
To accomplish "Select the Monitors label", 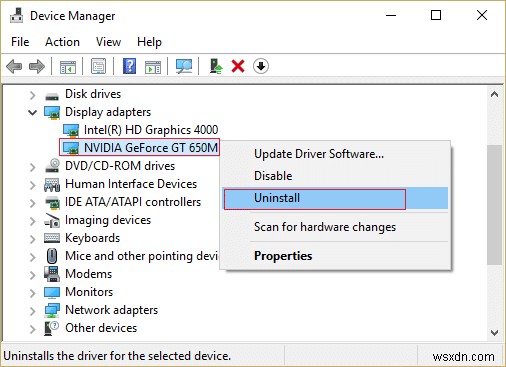I will click(89, 292).
